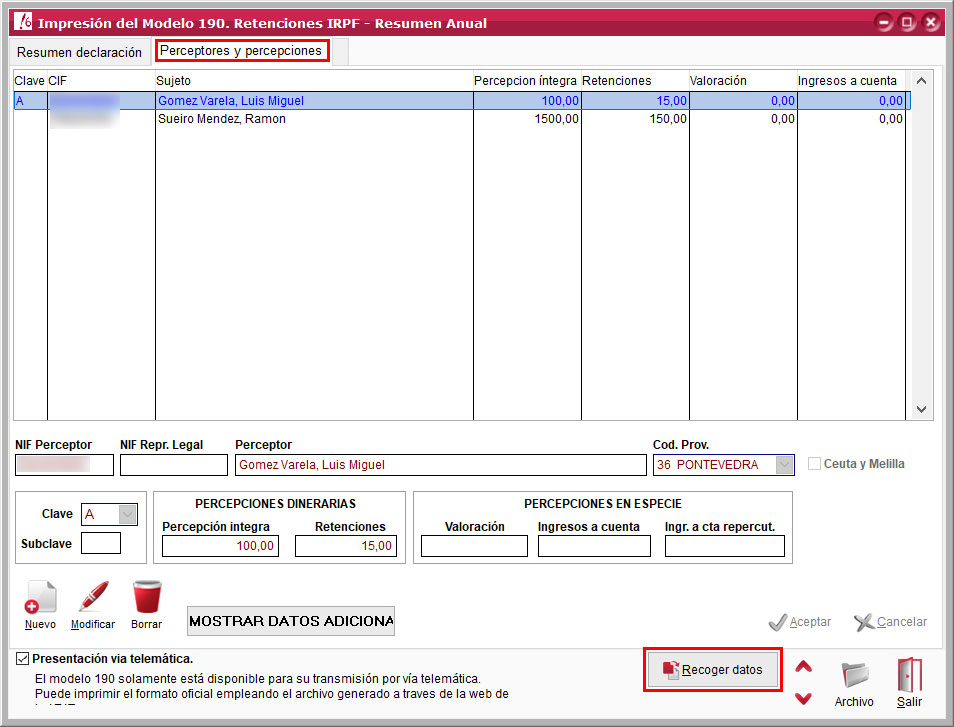Click the Sujeto column header

coord(314,81)
